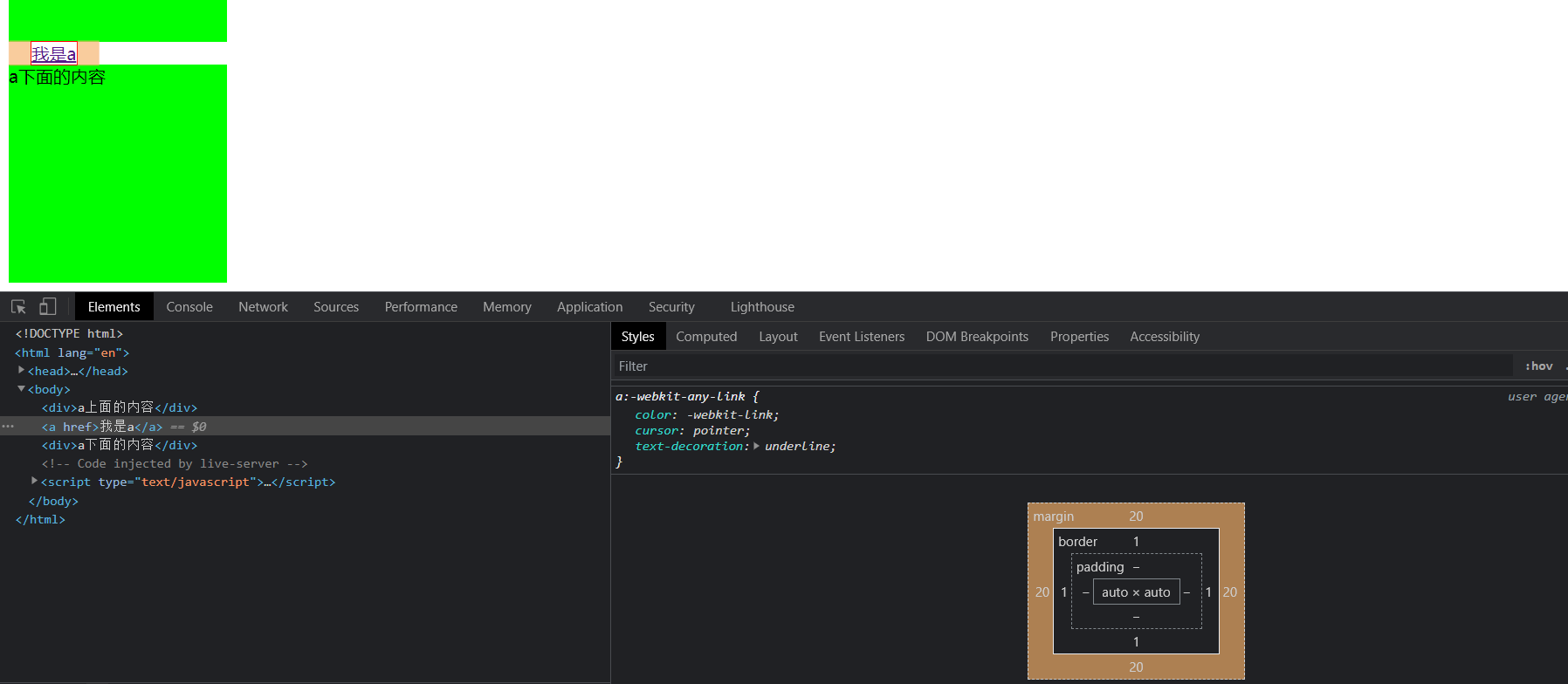Switch to the Performance tab
Screen dimensions: 1568x684
click(421, 307)
